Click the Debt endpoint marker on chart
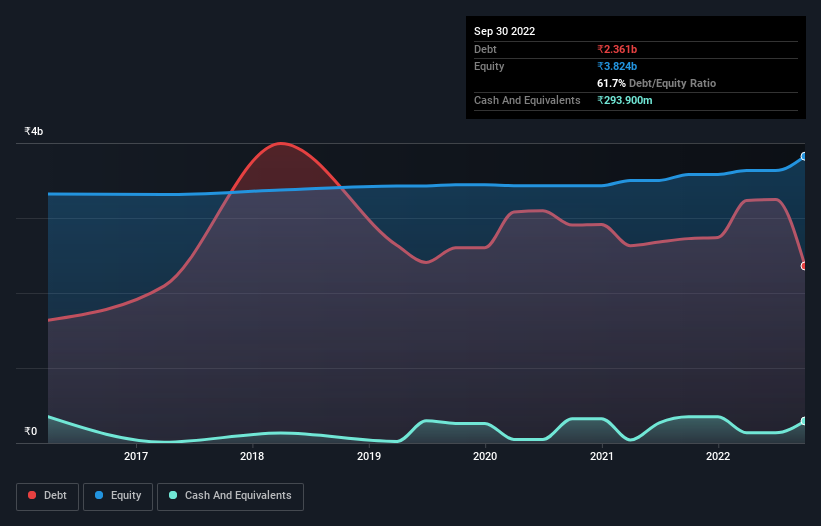This screenshot has height=526, width=821. [x=804, y=266]
